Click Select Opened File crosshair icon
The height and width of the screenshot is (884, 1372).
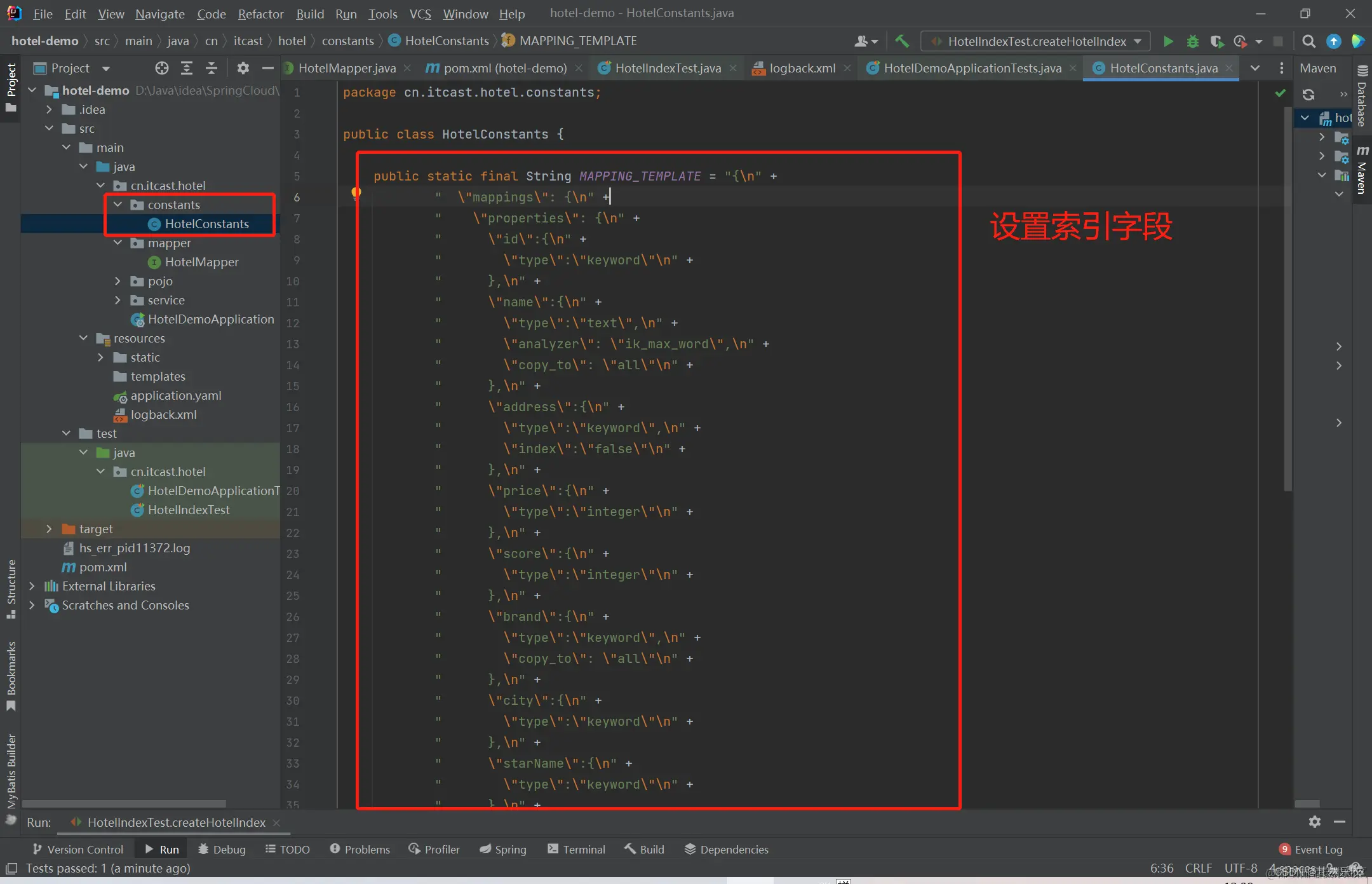click(162, 68)
